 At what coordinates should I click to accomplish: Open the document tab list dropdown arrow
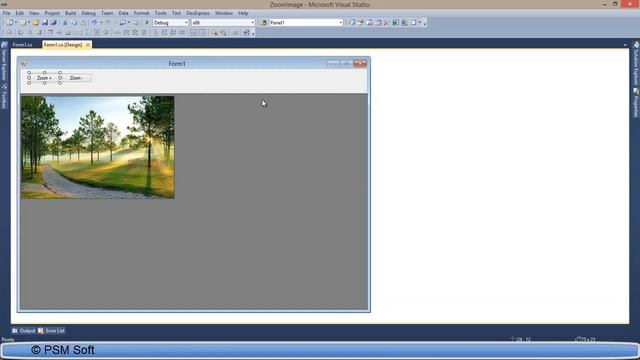pyautogui.click(x=625, y=45)
